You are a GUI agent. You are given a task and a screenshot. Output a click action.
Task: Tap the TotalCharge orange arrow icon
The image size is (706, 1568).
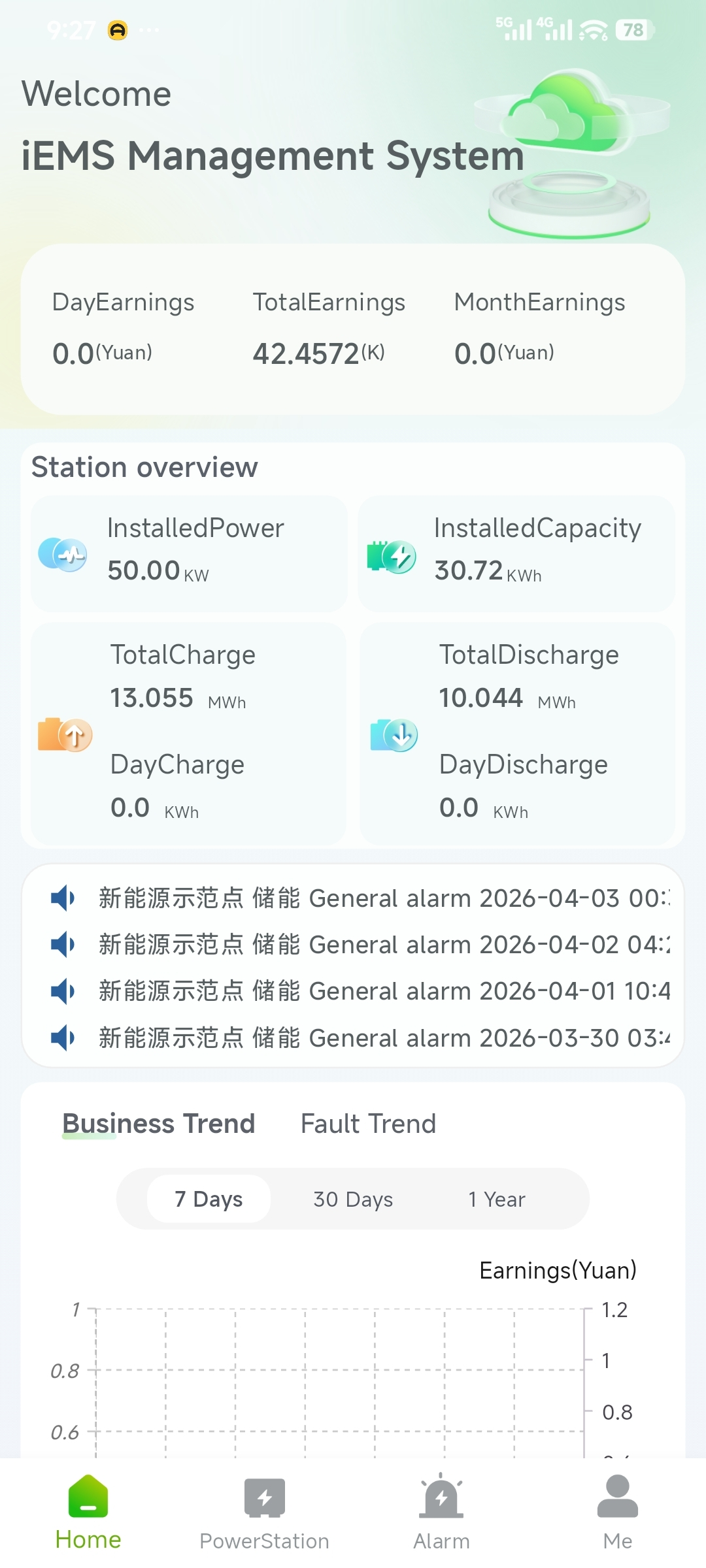coord(65,734)
